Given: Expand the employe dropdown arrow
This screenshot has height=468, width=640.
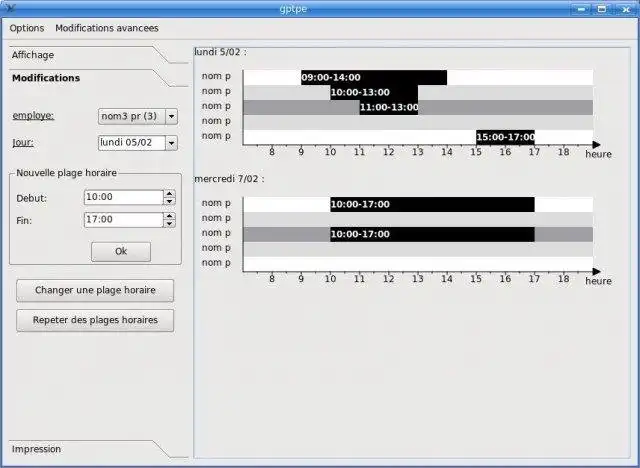Looking at the screenshot, I should point(171,116).
